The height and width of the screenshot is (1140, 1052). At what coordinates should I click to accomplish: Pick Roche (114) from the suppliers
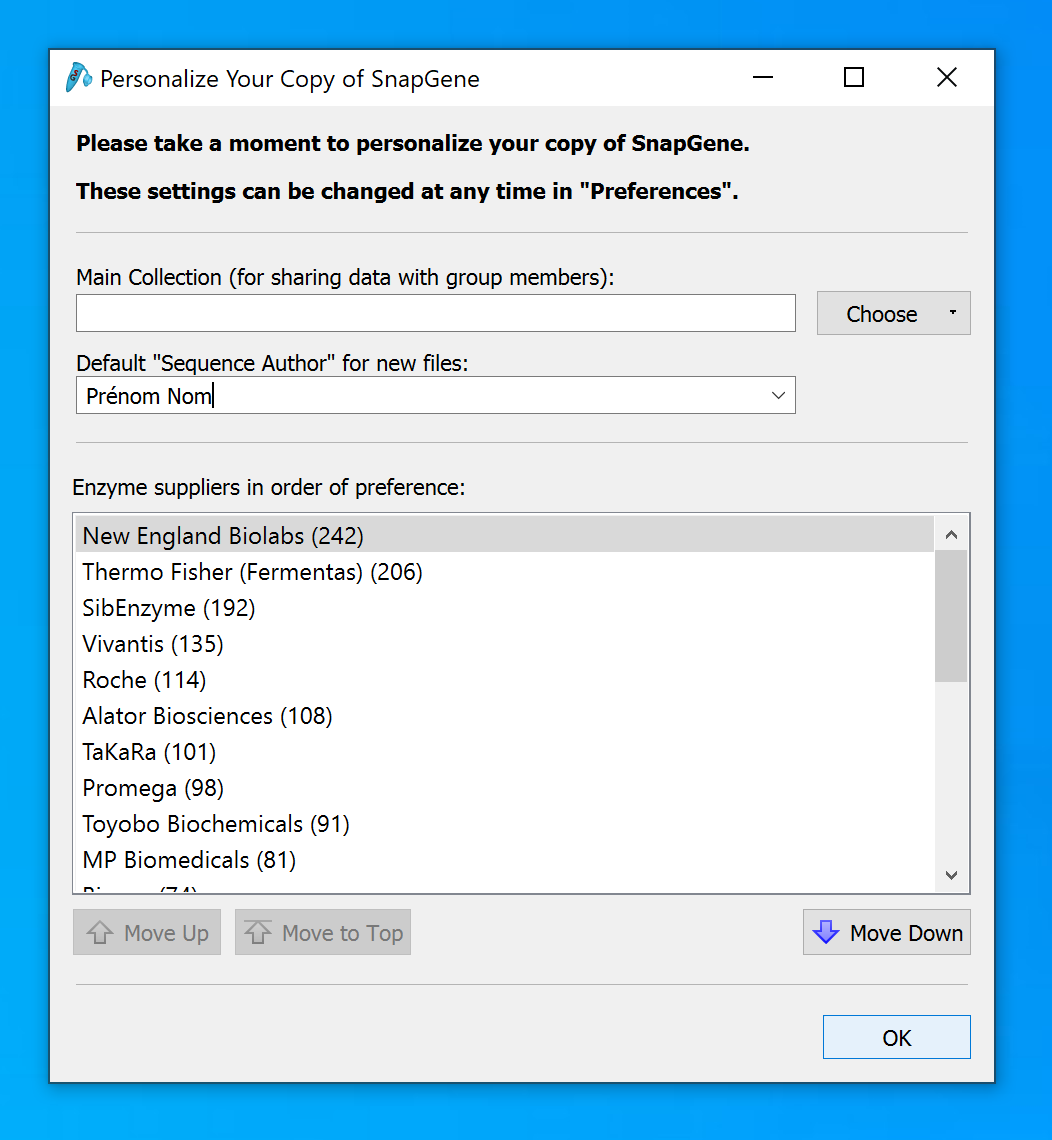coord(144,680)
